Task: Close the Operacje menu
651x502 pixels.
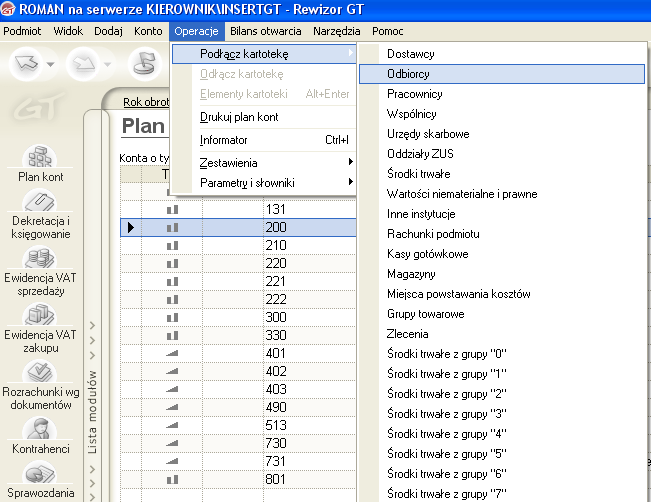Action: click(196, 31)
